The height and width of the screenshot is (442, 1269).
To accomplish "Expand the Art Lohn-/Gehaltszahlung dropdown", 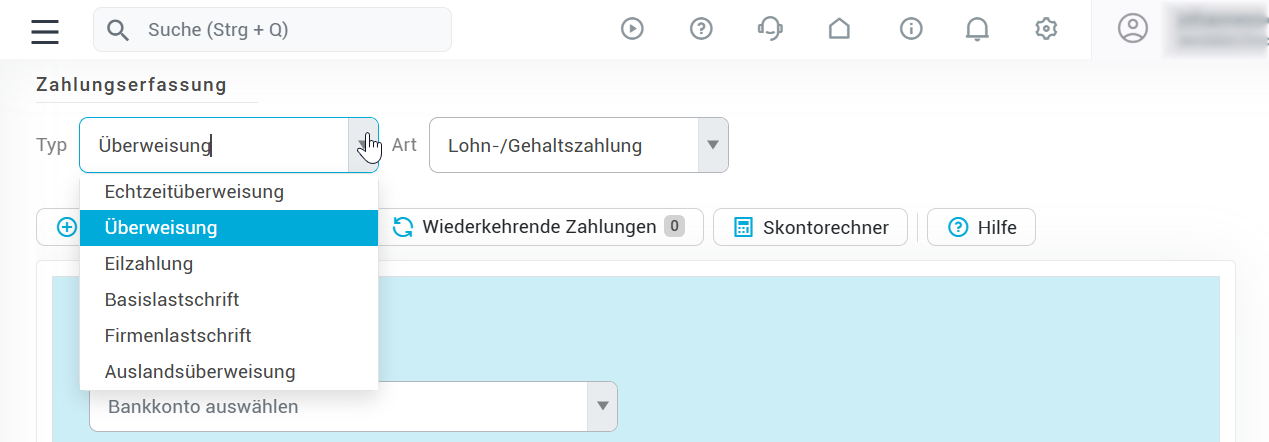I will (x=712, y=145).
